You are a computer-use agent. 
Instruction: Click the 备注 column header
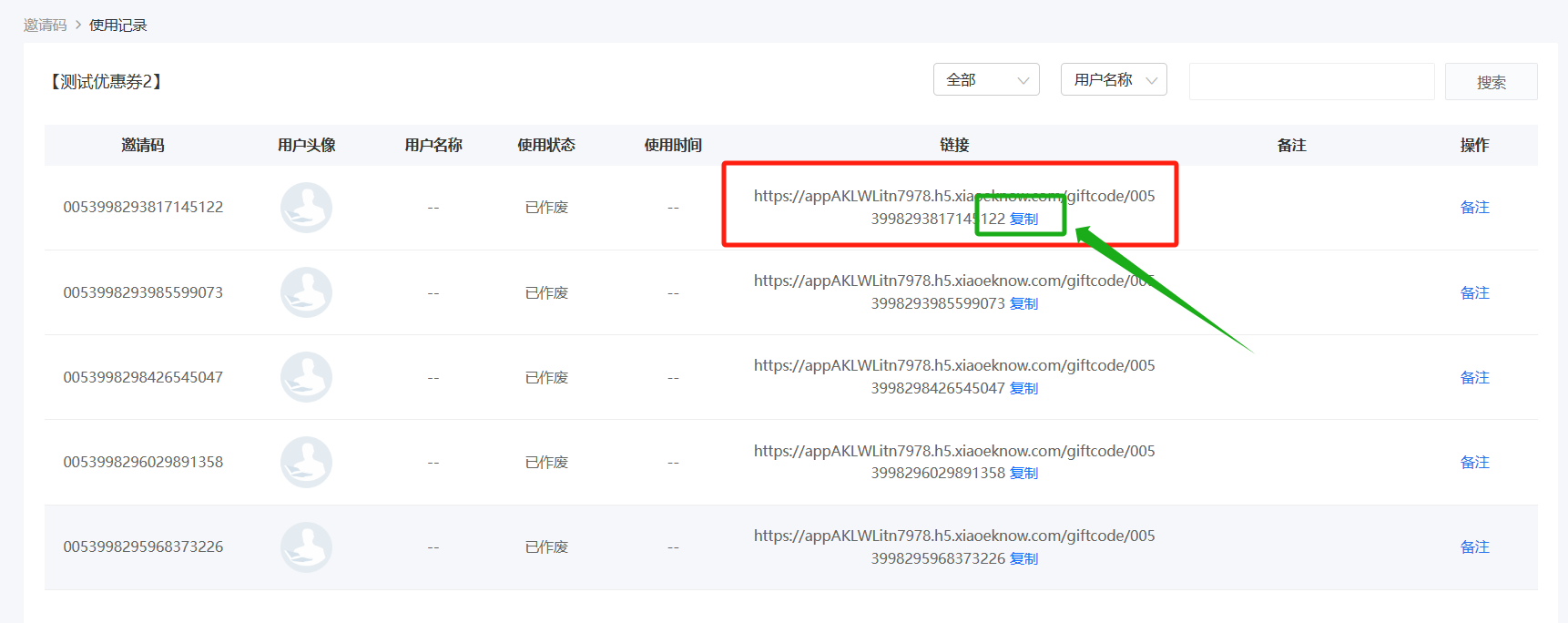tap(1291, 145)
